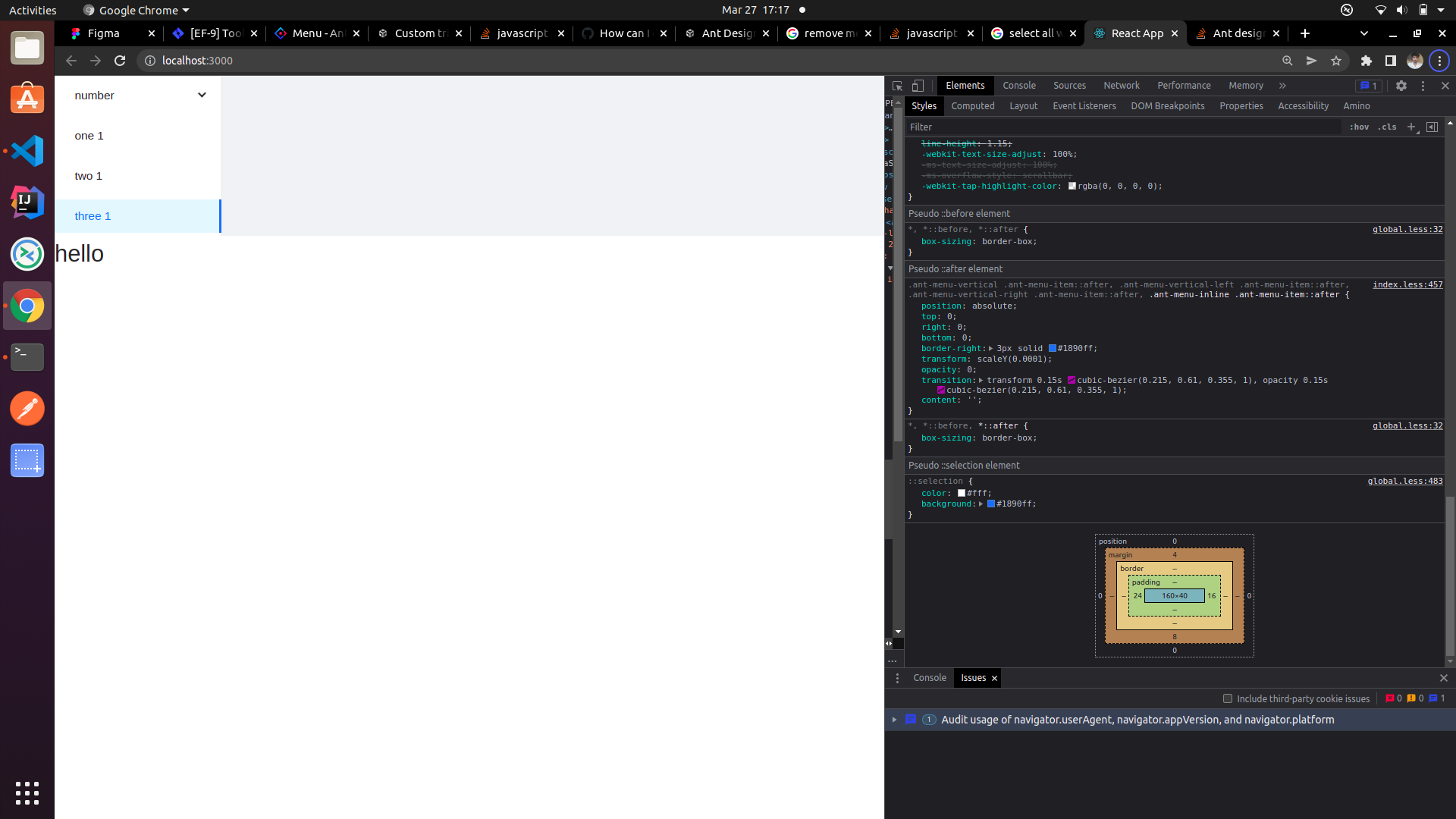1456x819 pixels.
Task: Toggle the :hov element state button
Action: (x=1360, y=127)
